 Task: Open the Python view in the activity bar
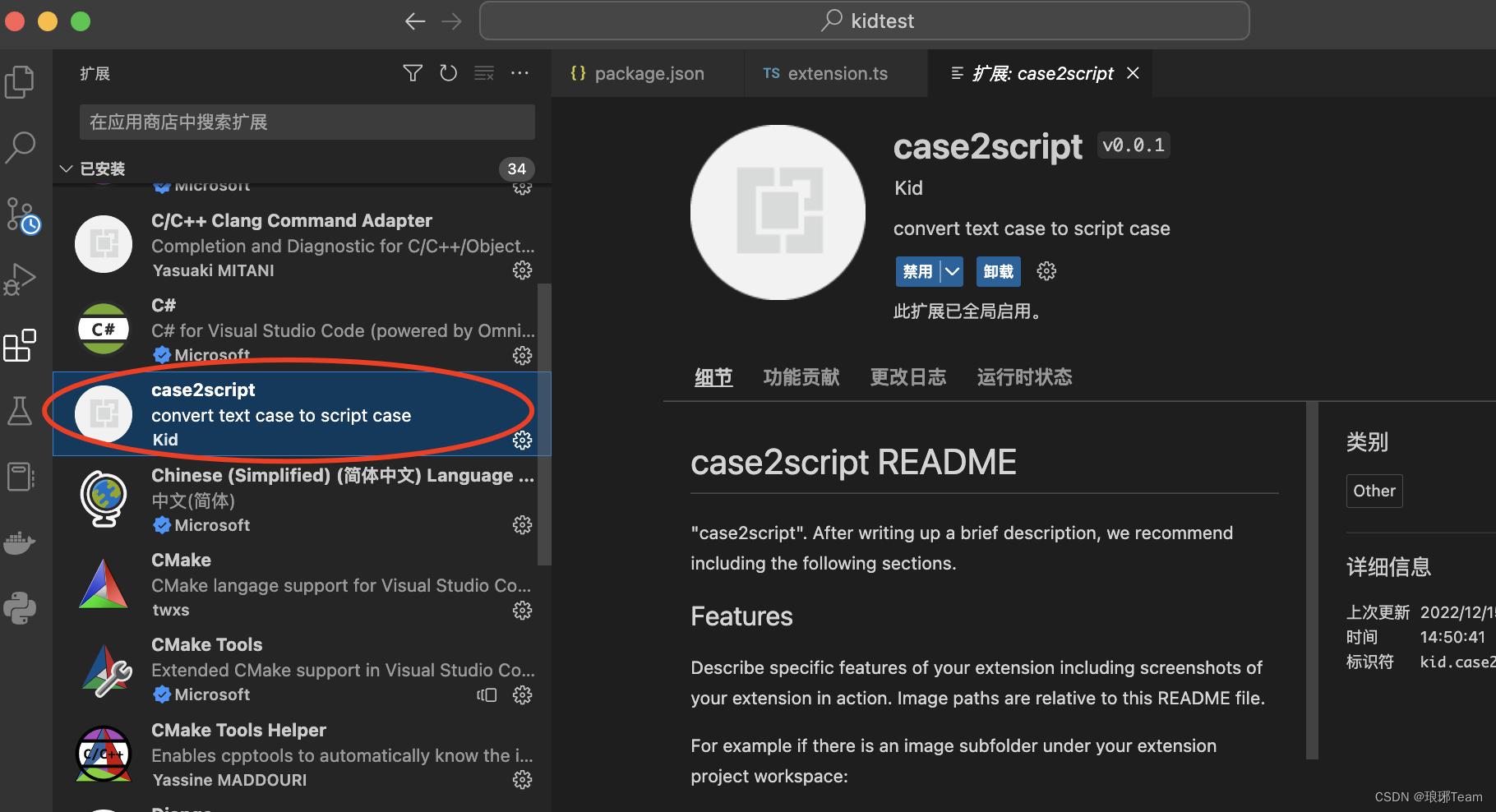pos(20,608)
